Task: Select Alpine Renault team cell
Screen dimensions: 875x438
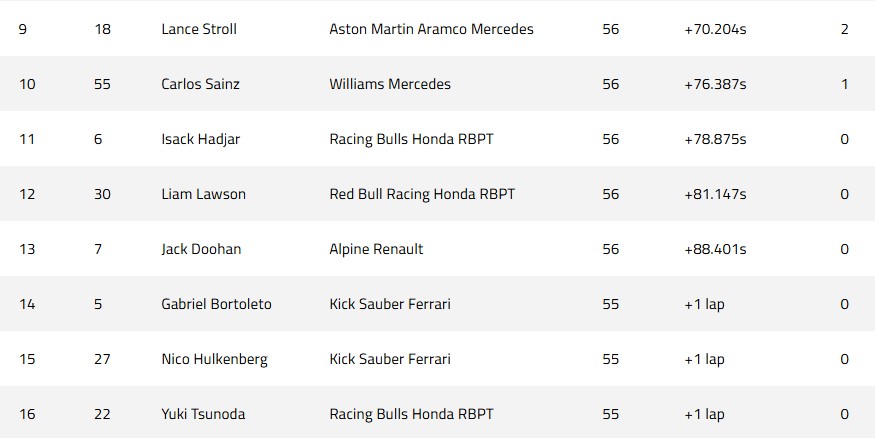Action: [376, 249]
